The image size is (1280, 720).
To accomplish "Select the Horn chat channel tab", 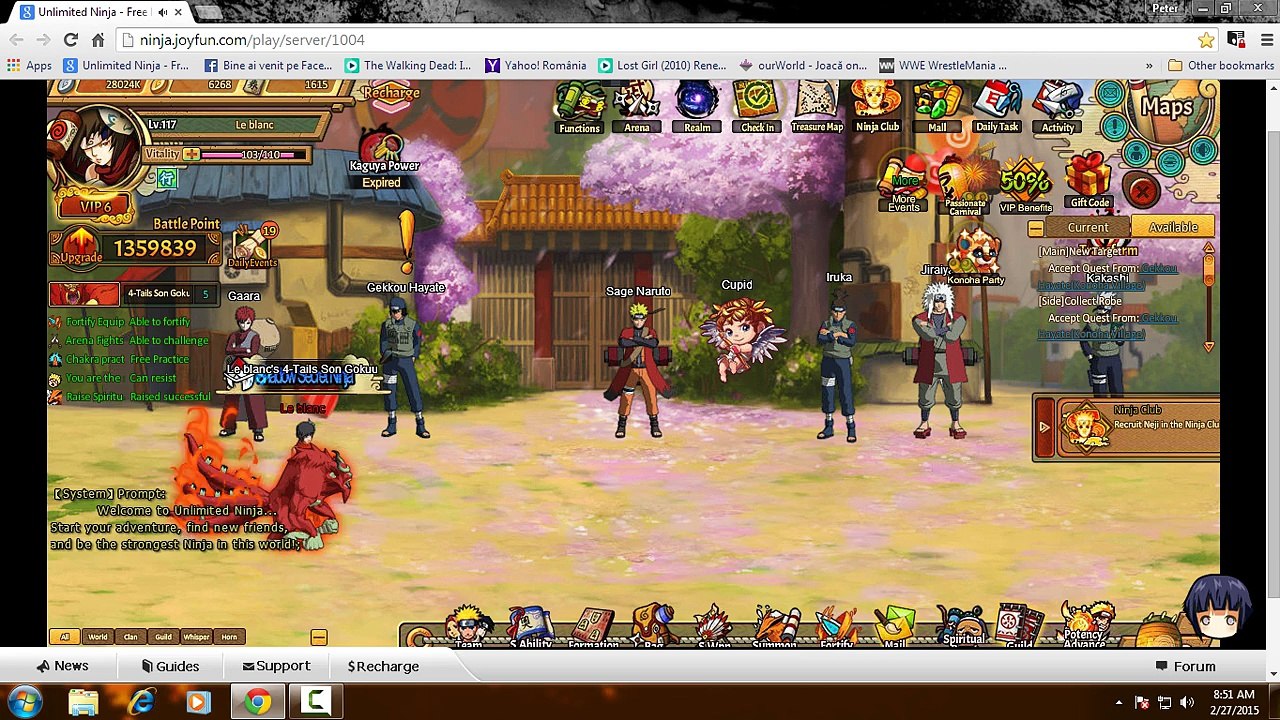I will coord(229,637).
